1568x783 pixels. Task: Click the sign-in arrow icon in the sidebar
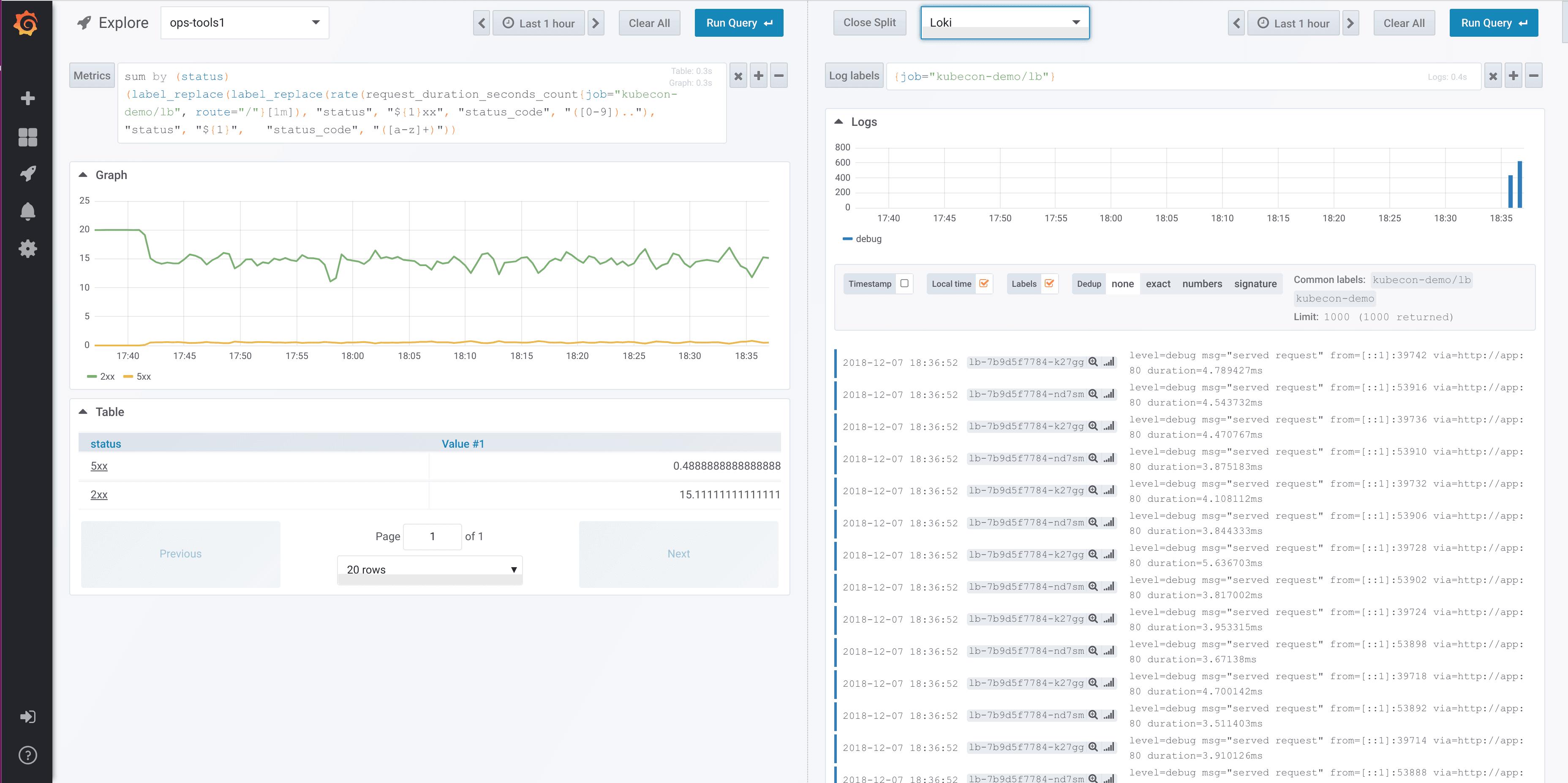27,717
